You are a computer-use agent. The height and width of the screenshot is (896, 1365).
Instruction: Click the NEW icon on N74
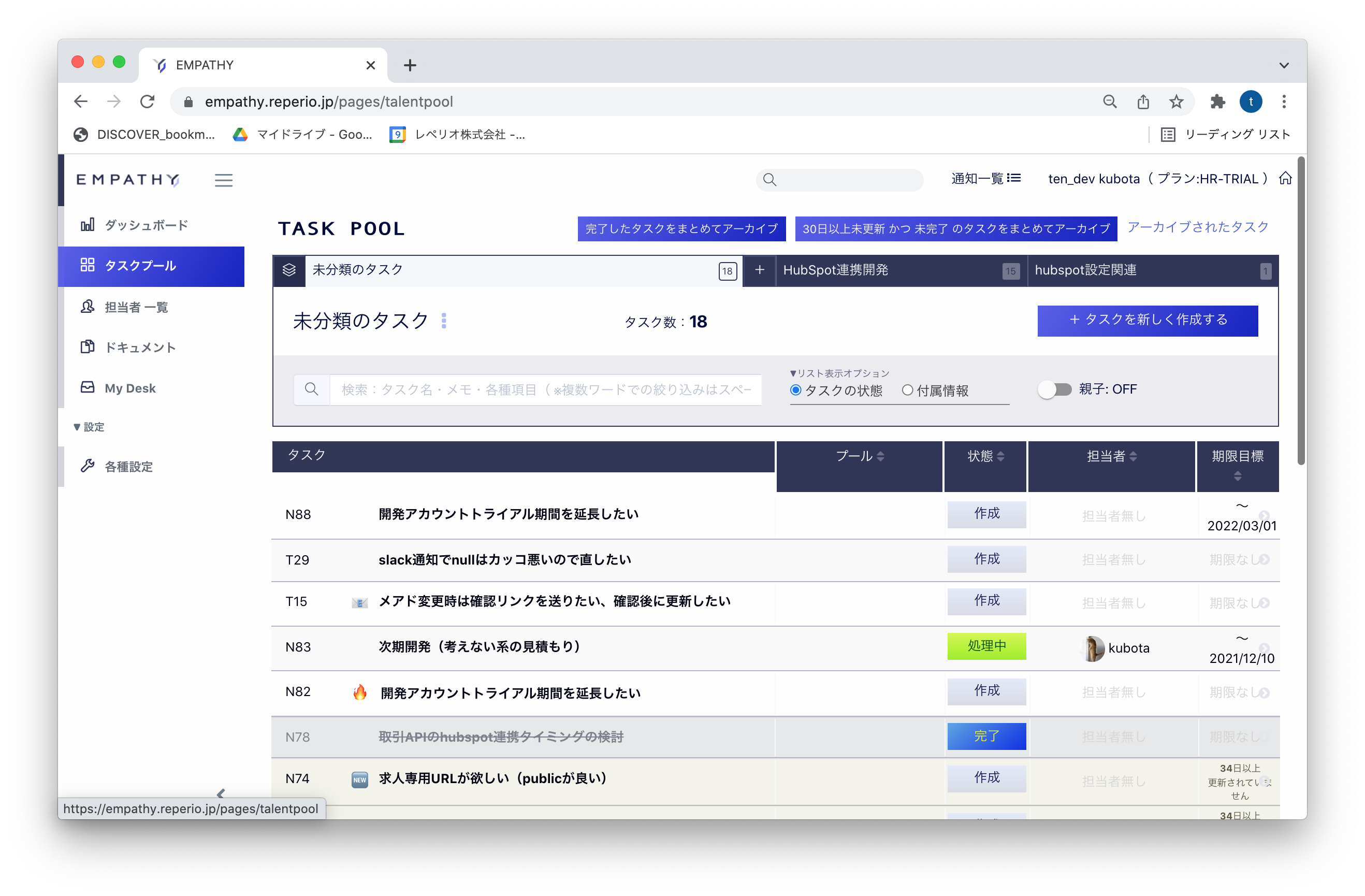click(359, 779)
